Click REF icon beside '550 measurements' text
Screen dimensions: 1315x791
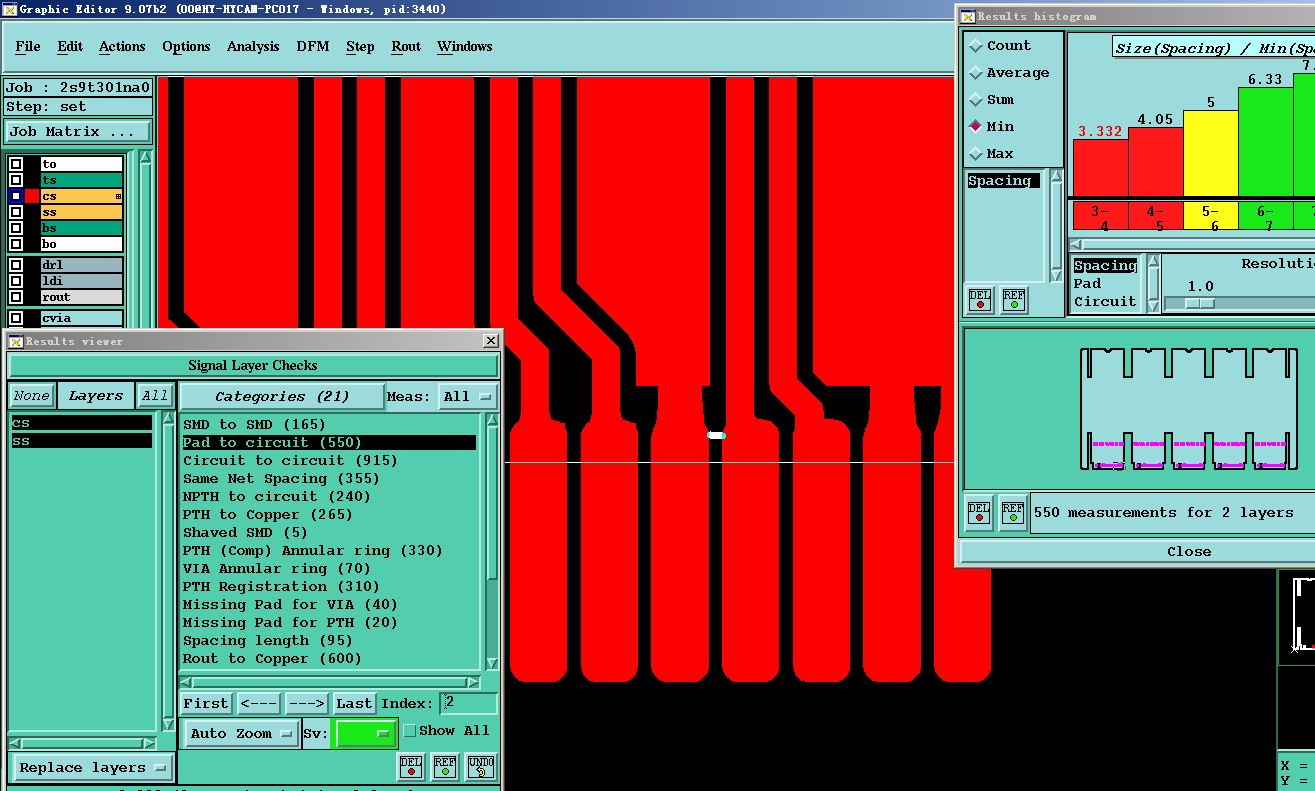click(1013, 512)
